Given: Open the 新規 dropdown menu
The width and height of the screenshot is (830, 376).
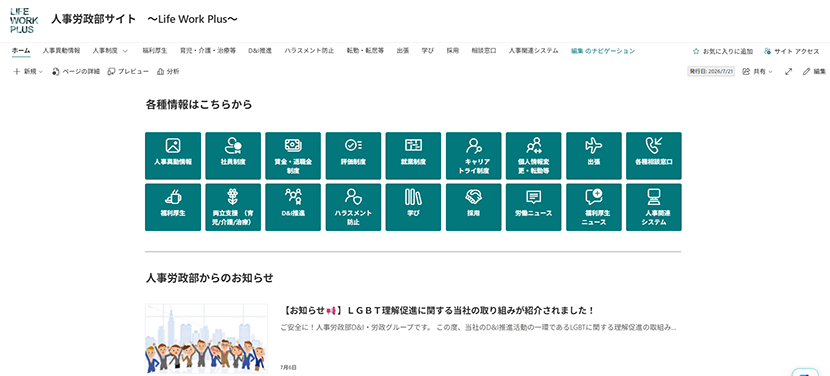Looking at the screenshot, I should [28, 71].
